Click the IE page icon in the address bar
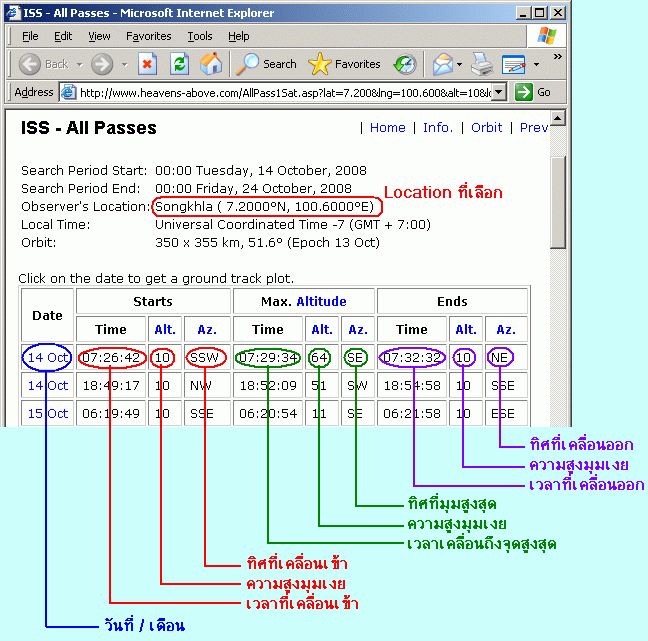The height and width of the screenshot is (641, 648). point(68,92)
